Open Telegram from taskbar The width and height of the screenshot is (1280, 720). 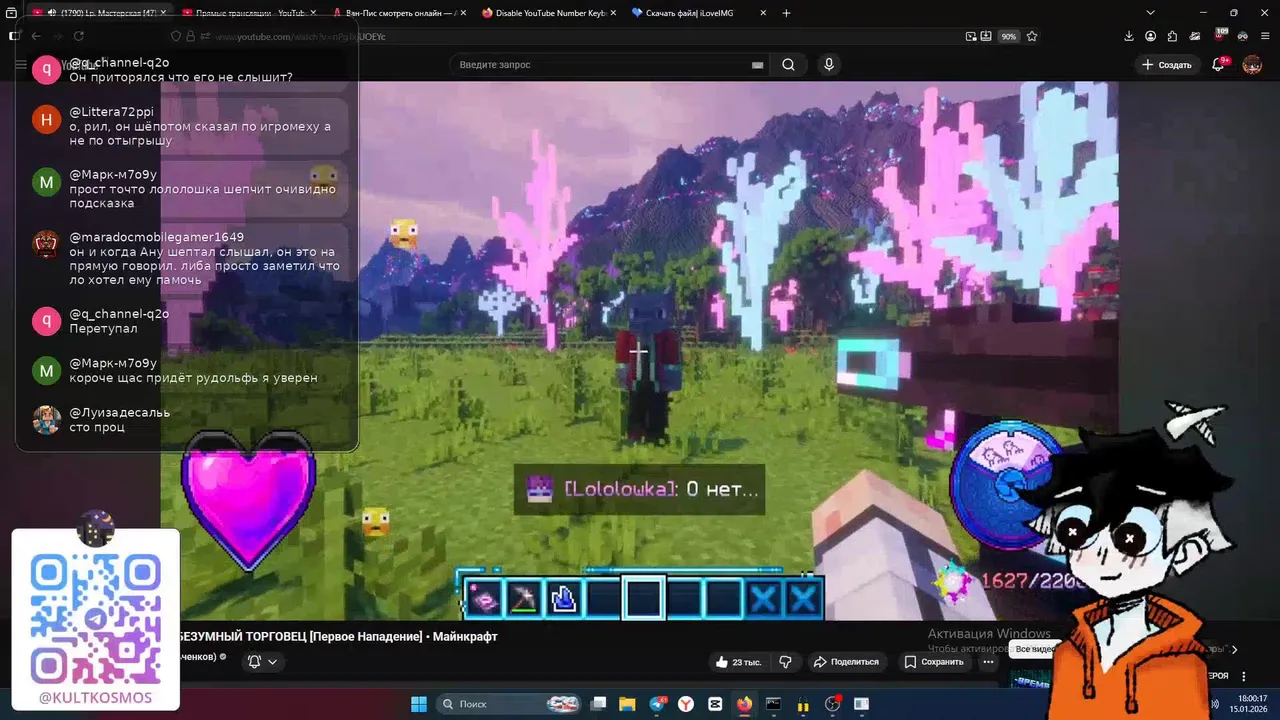(x=658, y=704)
